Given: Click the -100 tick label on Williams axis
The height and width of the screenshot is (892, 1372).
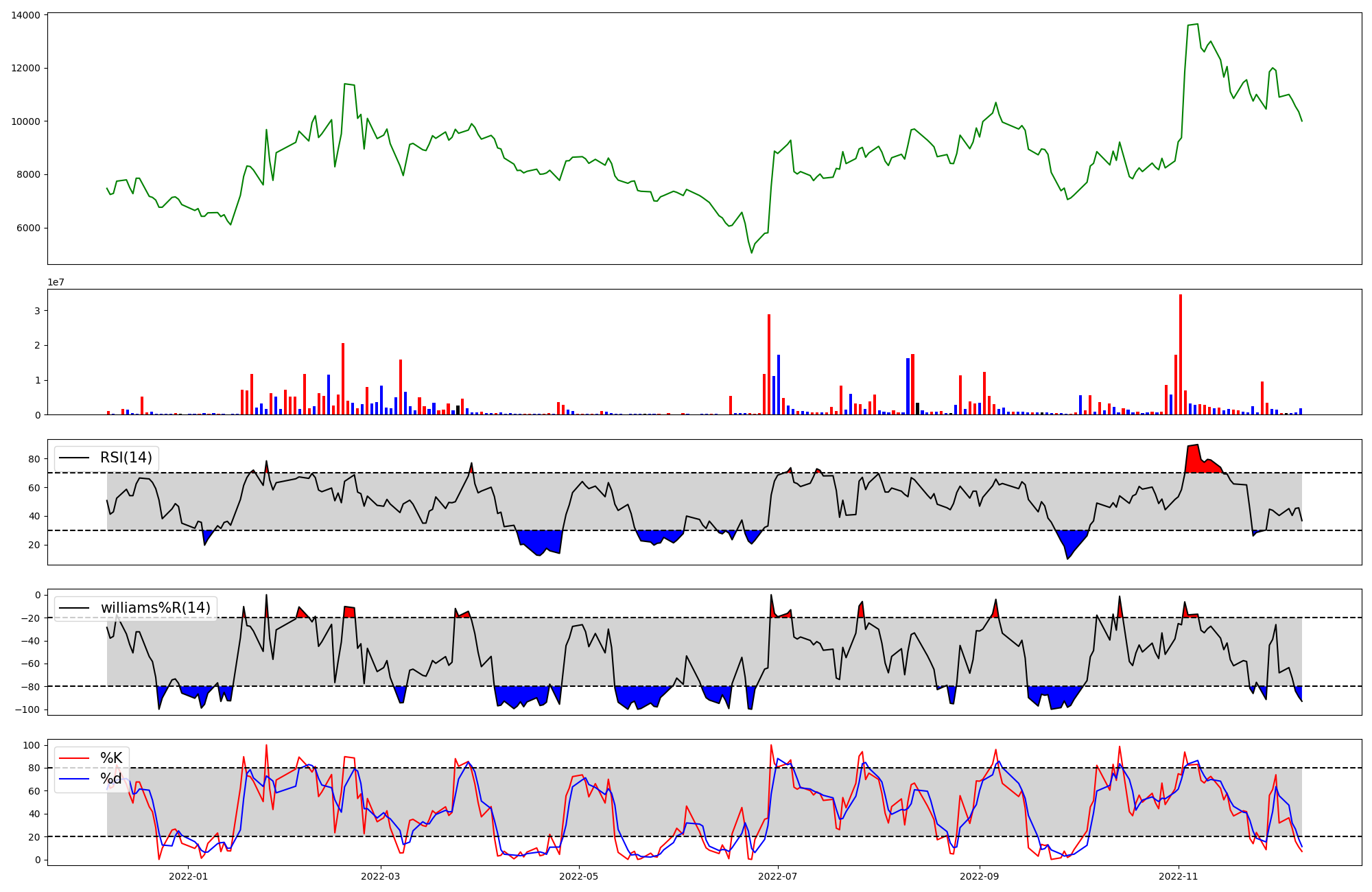Looking at the screenshot, I should (28, 709).
